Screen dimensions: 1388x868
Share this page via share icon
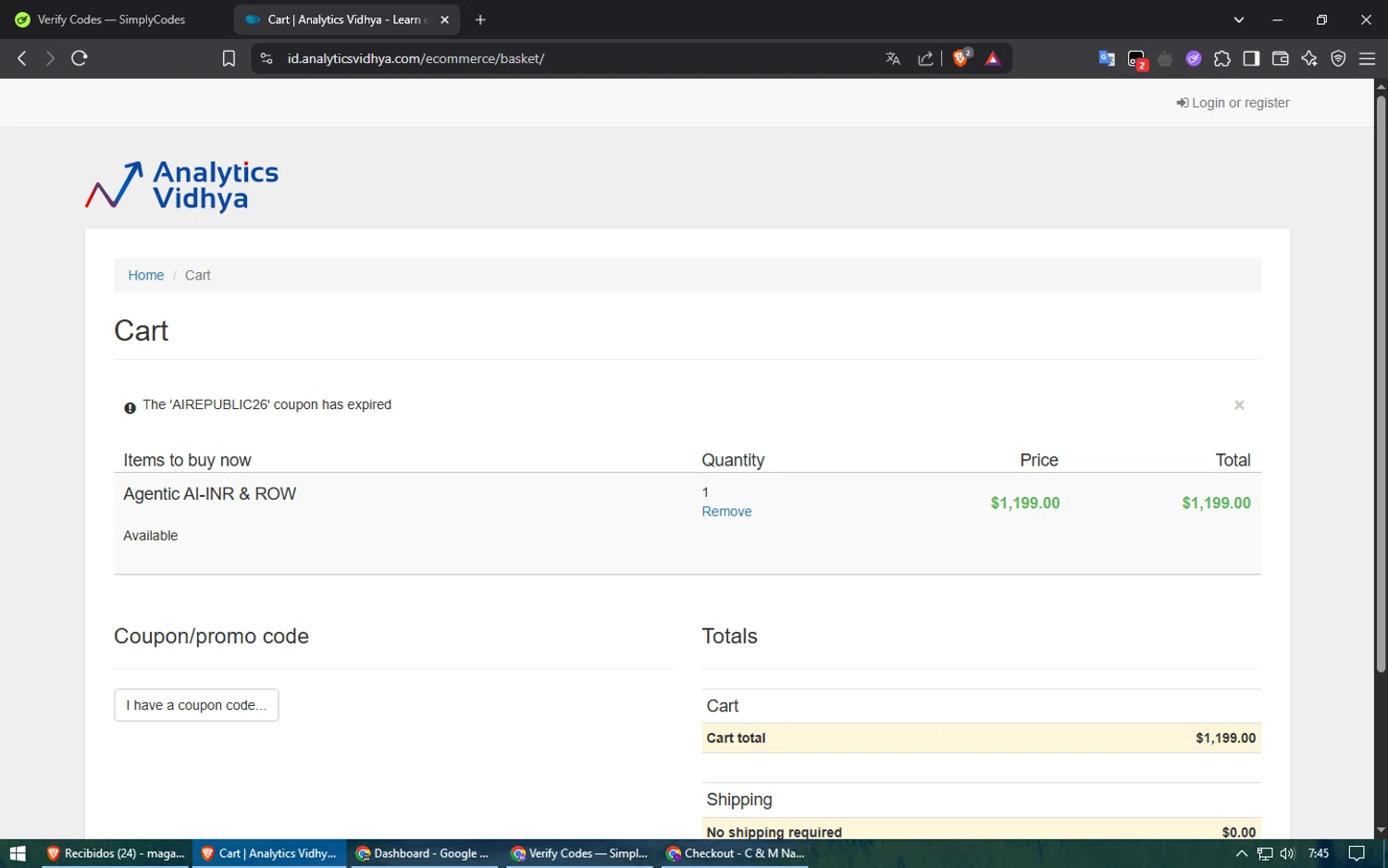tap(925, 58)
